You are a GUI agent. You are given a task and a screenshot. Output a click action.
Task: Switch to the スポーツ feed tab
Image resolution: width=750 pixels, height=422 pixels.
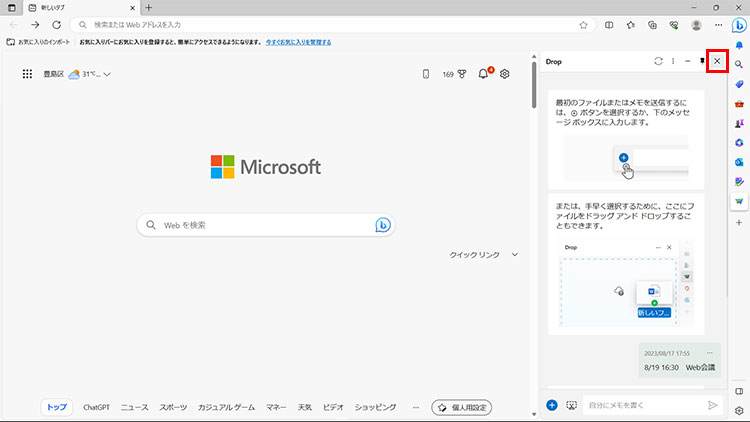pyautogui.click(x=173, y=407)
